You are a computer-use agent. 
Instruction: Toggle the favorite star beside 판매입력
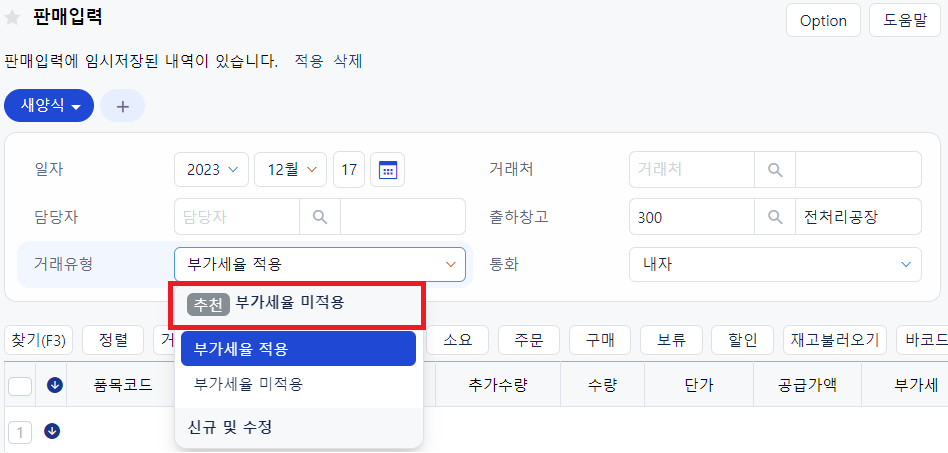[12, 18]
